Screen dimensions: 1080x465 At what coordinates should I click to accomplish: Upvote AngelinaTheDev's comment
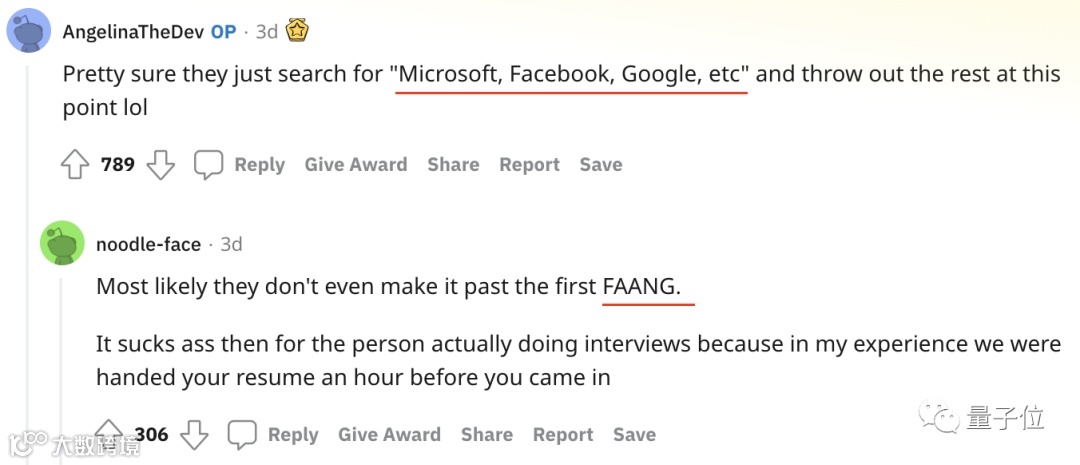coord(75,165)
